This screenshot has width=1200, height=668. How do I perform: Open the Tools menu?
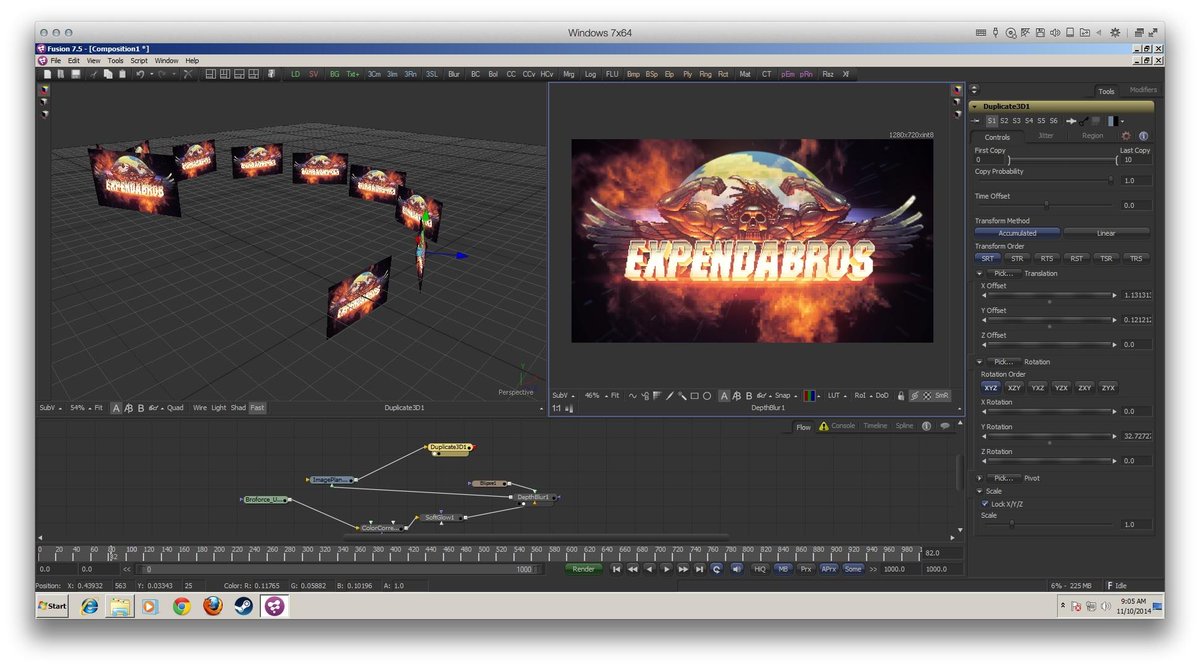tap(116, 61)
